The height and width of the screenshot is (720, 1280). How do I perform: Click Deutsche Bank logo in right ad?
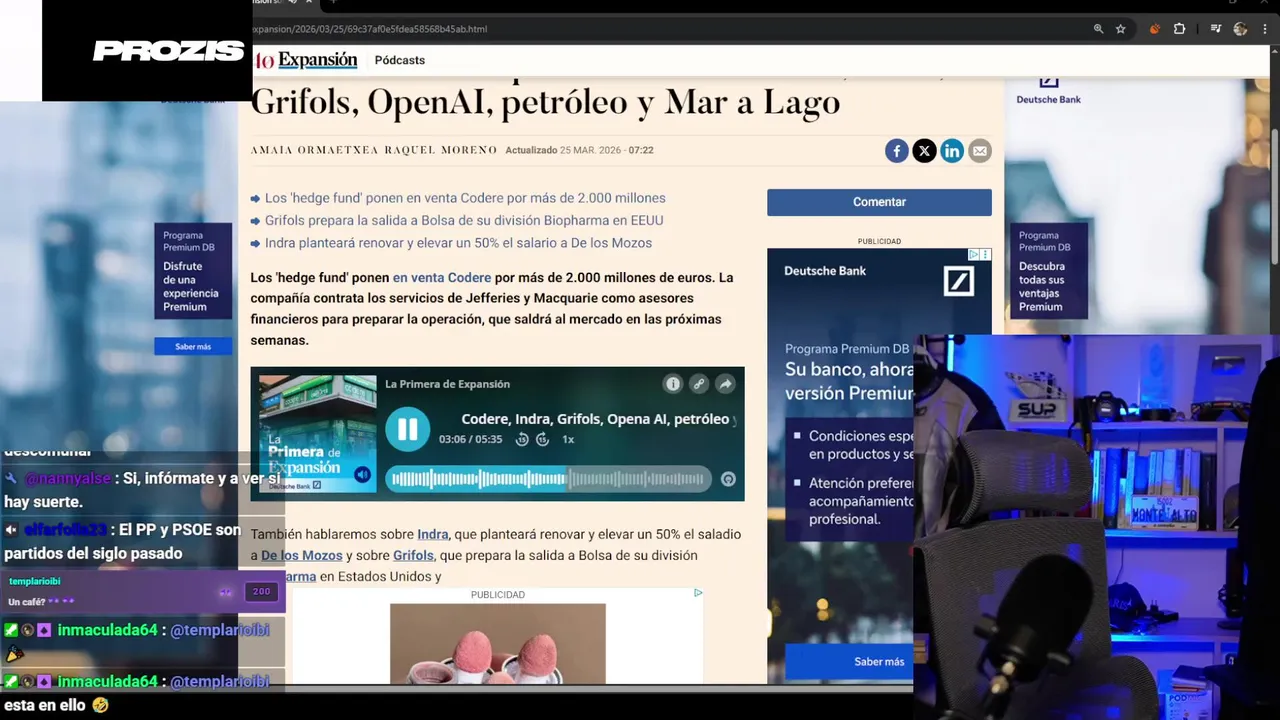pos(958,281)
